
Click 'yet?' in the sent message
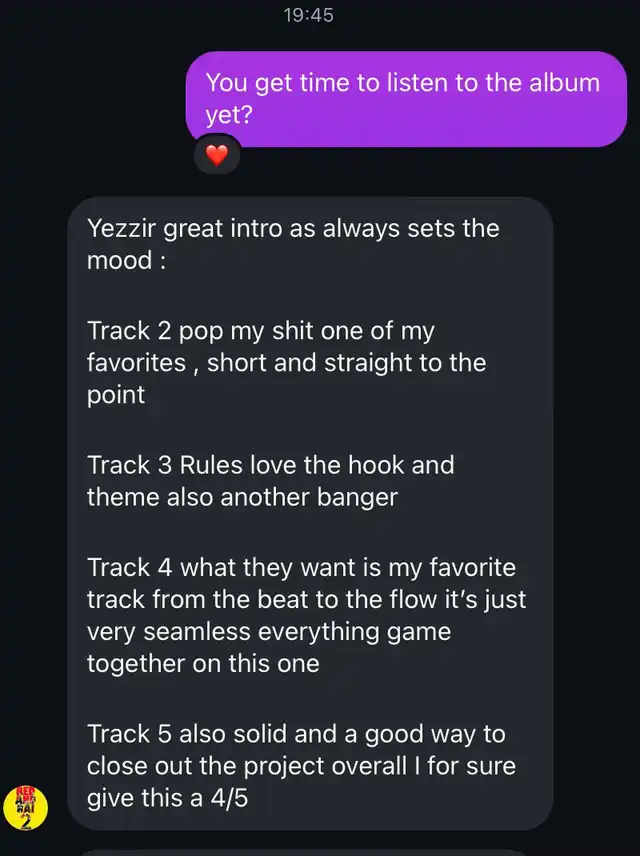(229, 115)
